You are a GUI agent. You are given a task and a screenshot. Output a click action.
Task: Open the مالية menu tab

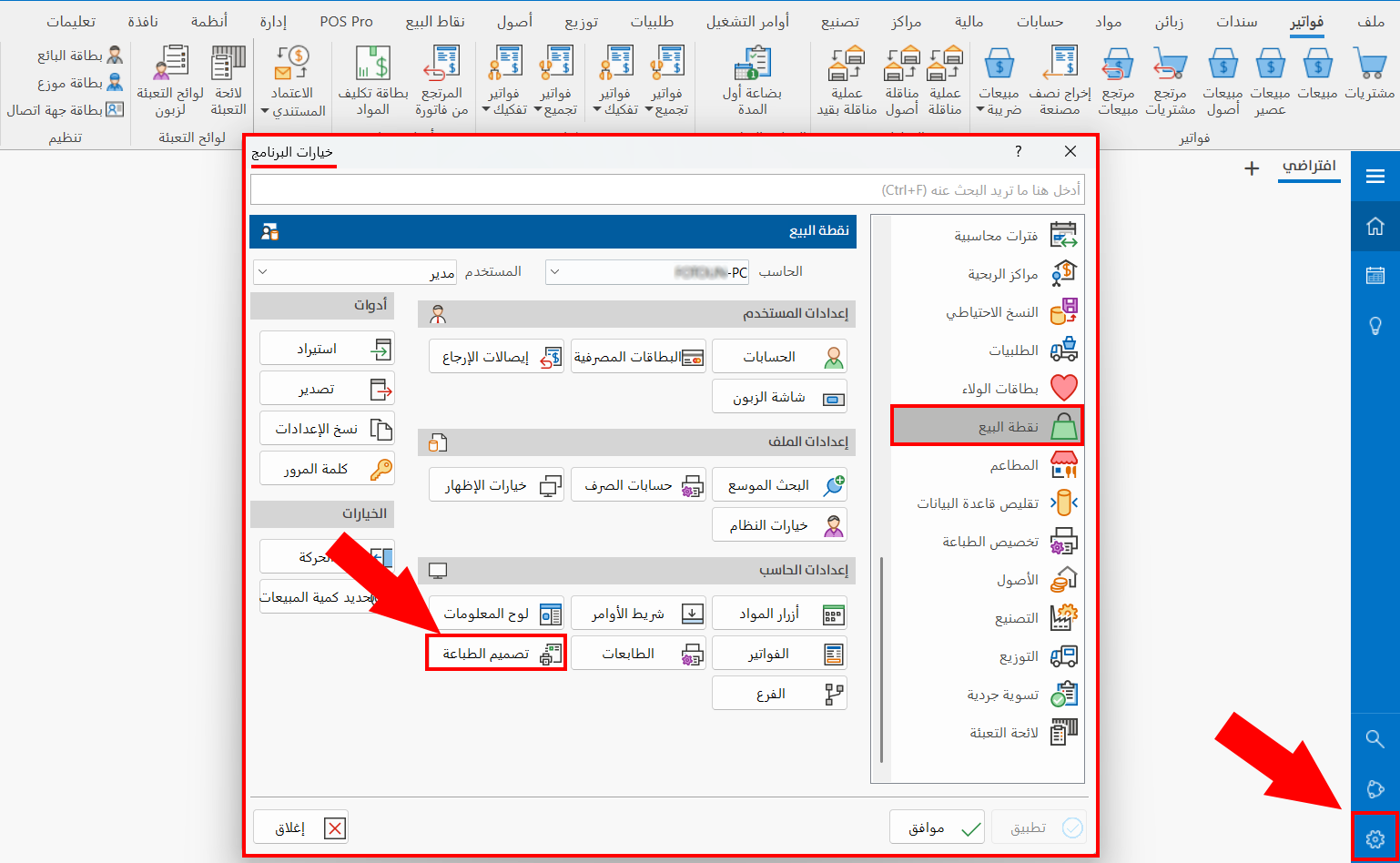pos(969,22)
